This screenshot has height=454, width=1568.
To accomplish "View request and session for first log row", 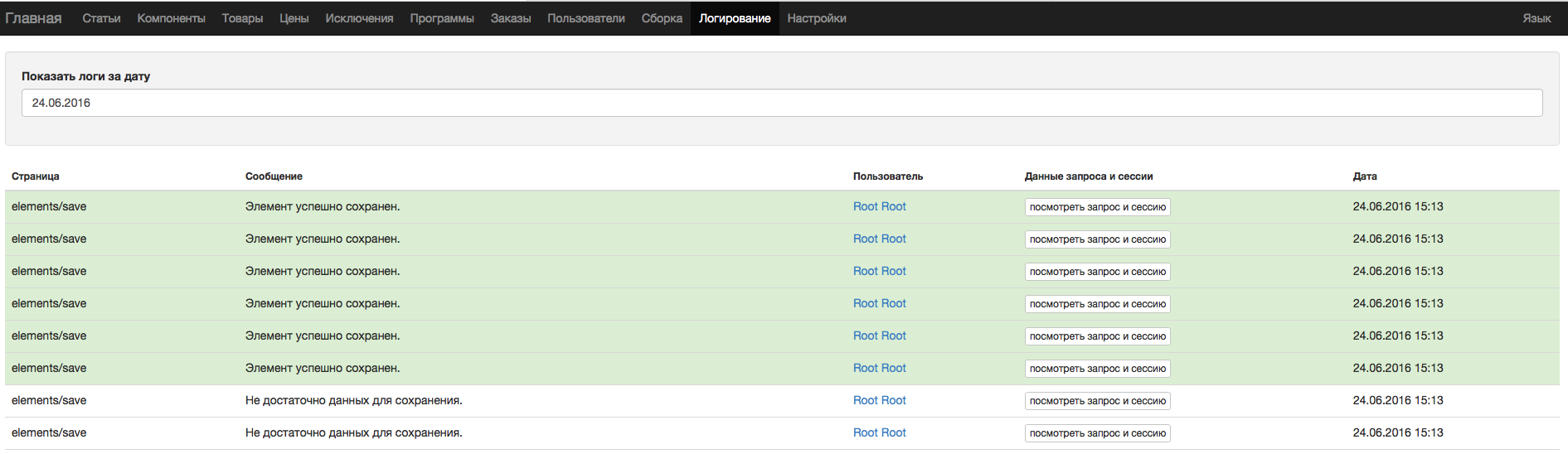I will [x=1097, y=207].
